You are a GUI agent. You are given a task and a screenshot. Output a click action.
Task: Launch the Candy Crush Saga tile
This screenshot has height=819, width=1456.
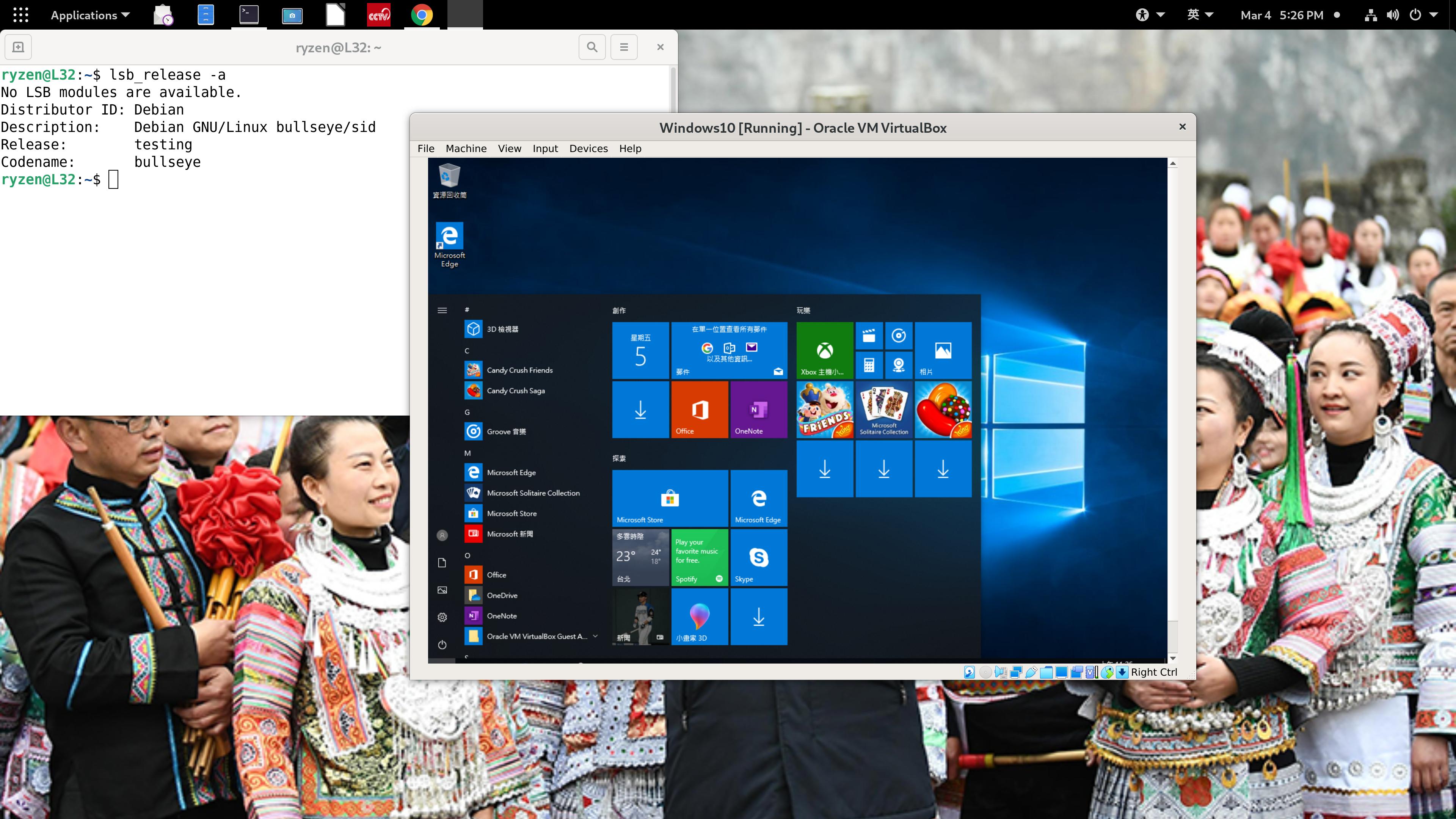[x=943, y=410]
